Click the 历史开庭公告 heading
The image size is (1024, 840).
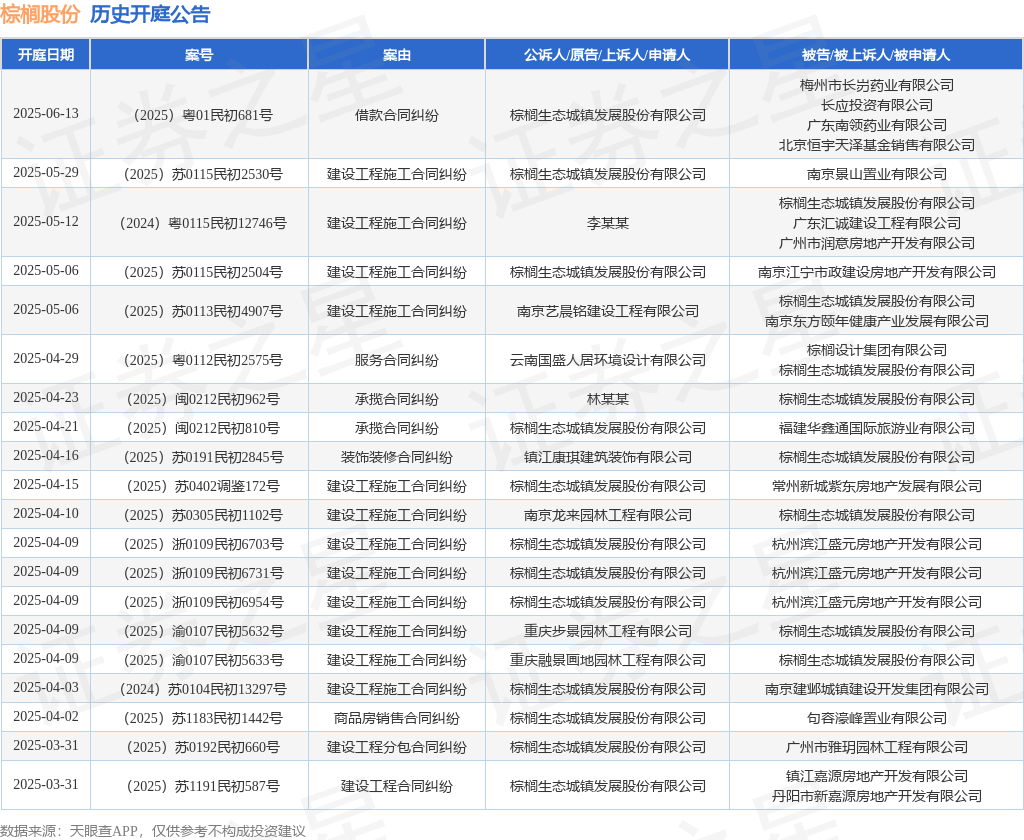150,14
